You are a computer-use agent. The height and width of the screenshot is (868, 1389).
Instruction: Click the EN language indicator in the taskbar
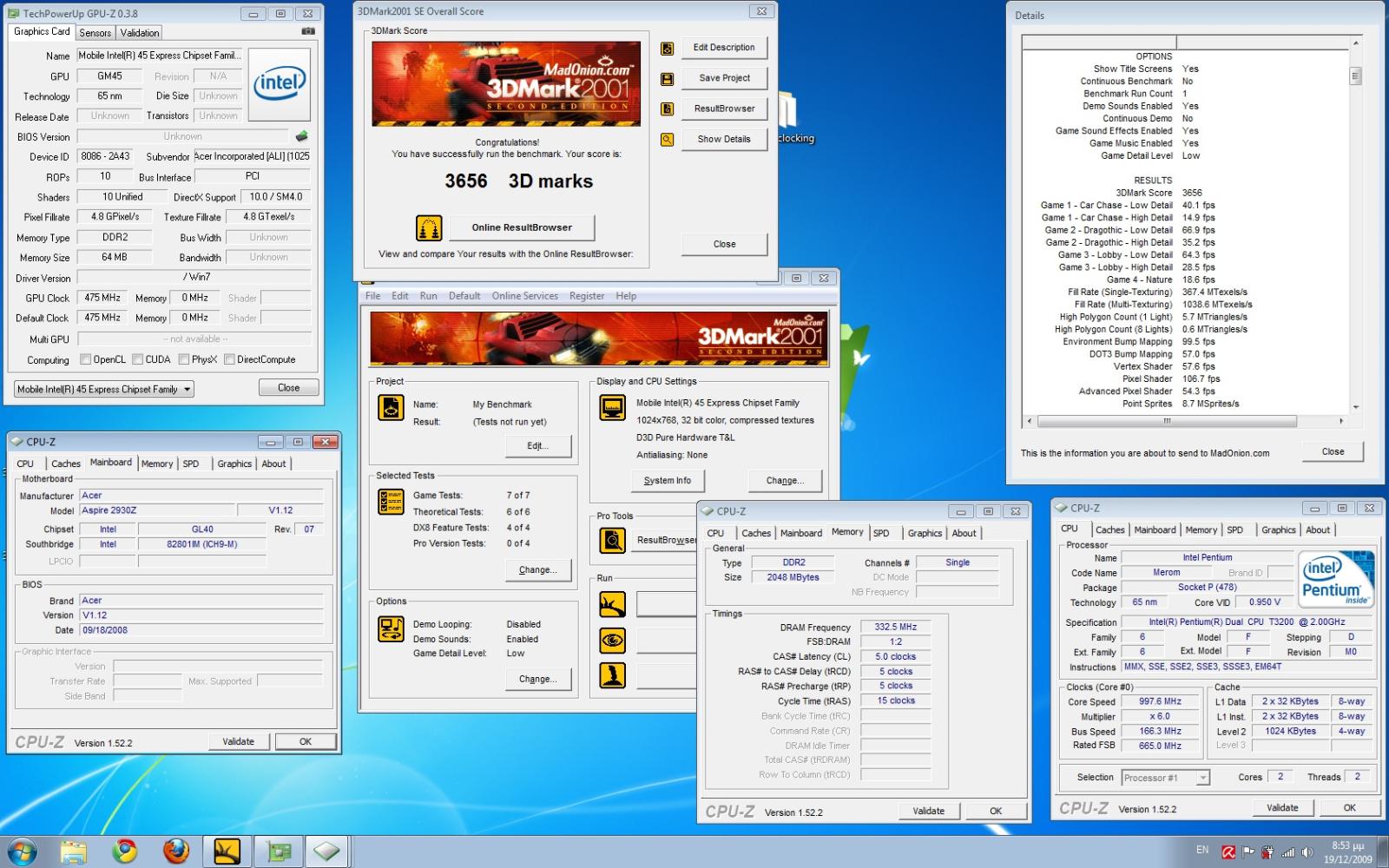coord(1202,850)
